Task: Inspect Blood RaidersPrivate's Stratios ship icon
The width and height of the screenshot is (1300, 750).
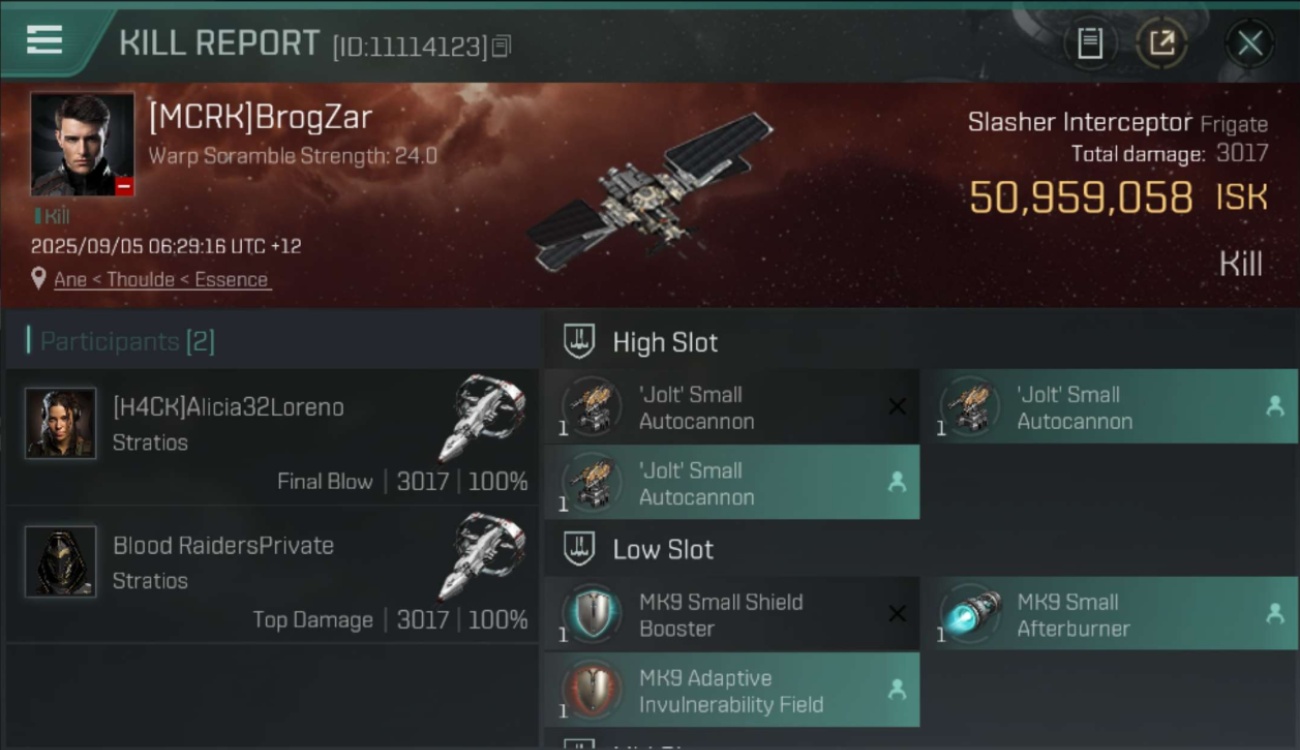Action: [482, 556]
